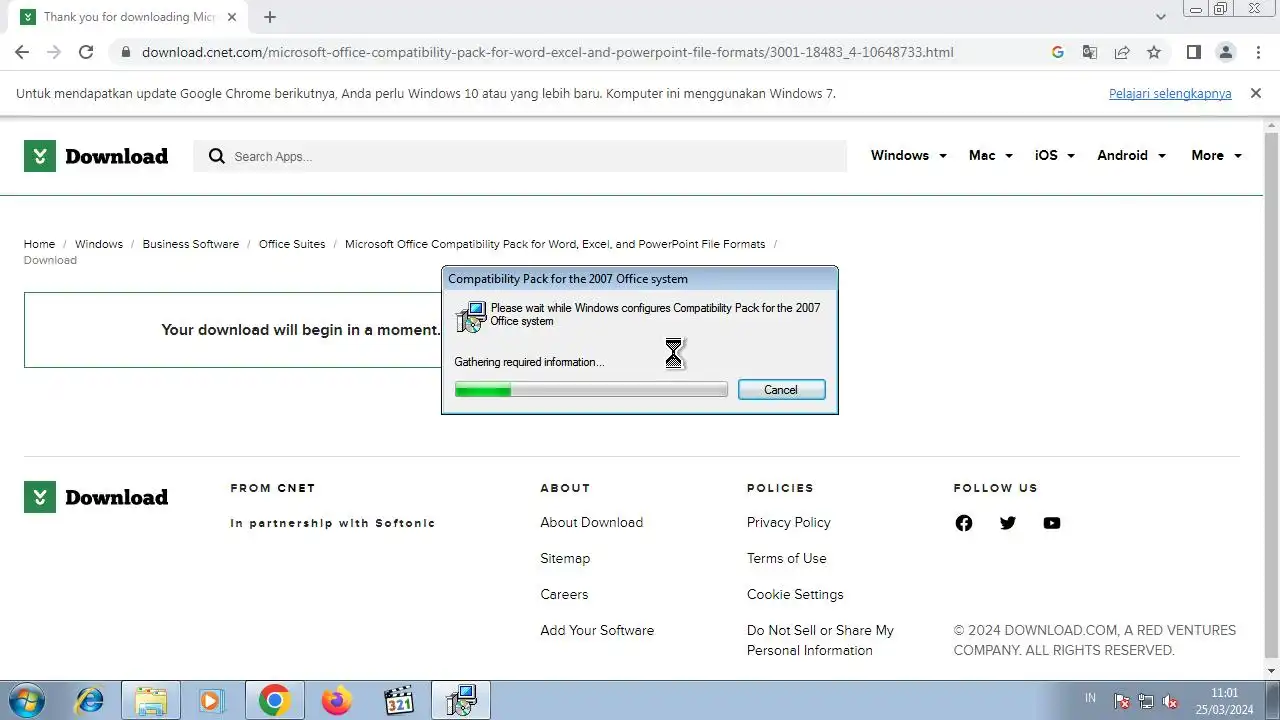Image resolution: width=1280 pixels, height=720 pixels.
Task: Open About Download link
Action: tap(591, 522)
